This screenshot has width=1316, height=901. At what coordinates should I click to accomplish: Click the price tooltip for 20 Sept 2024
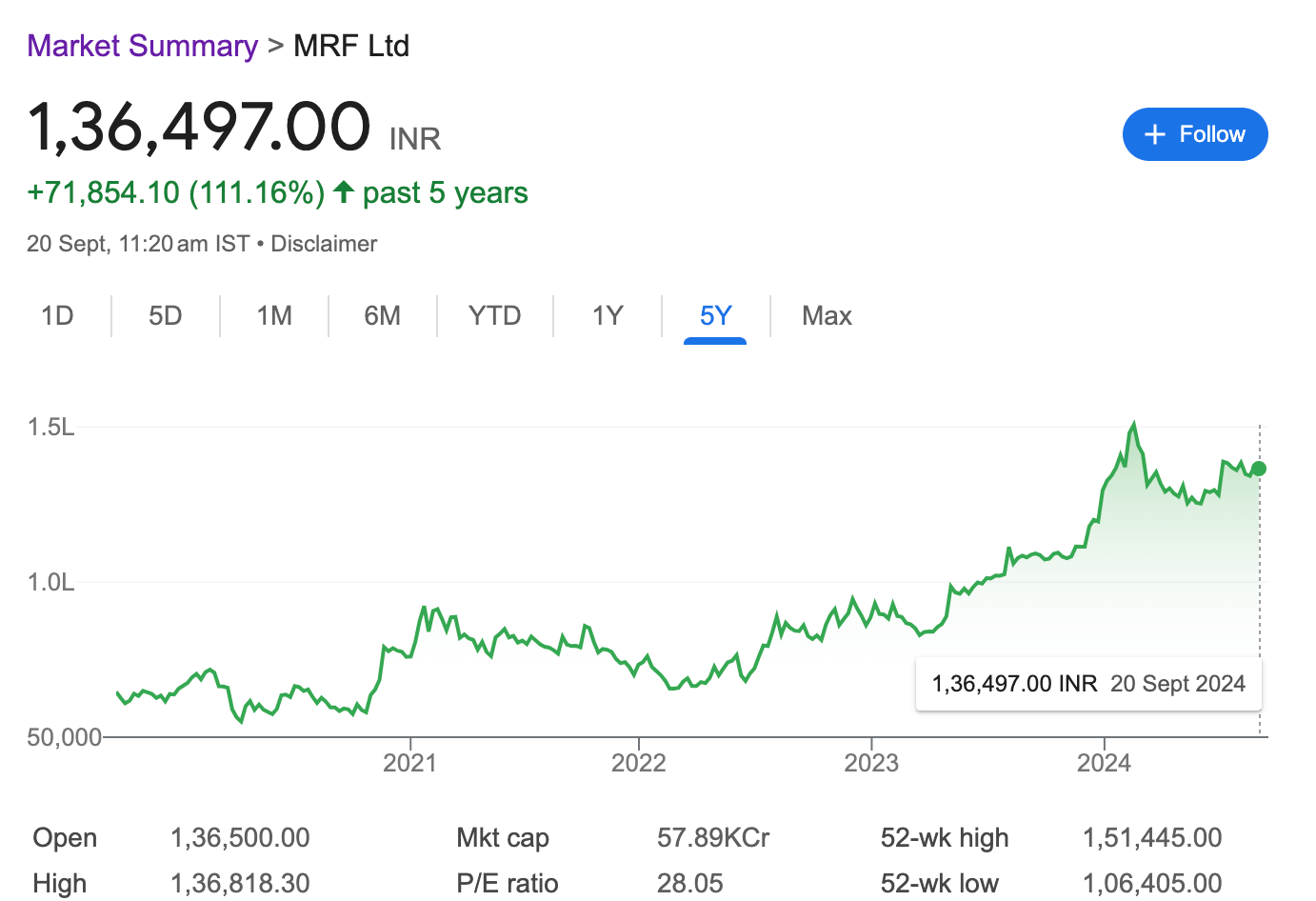[1088, 684]
